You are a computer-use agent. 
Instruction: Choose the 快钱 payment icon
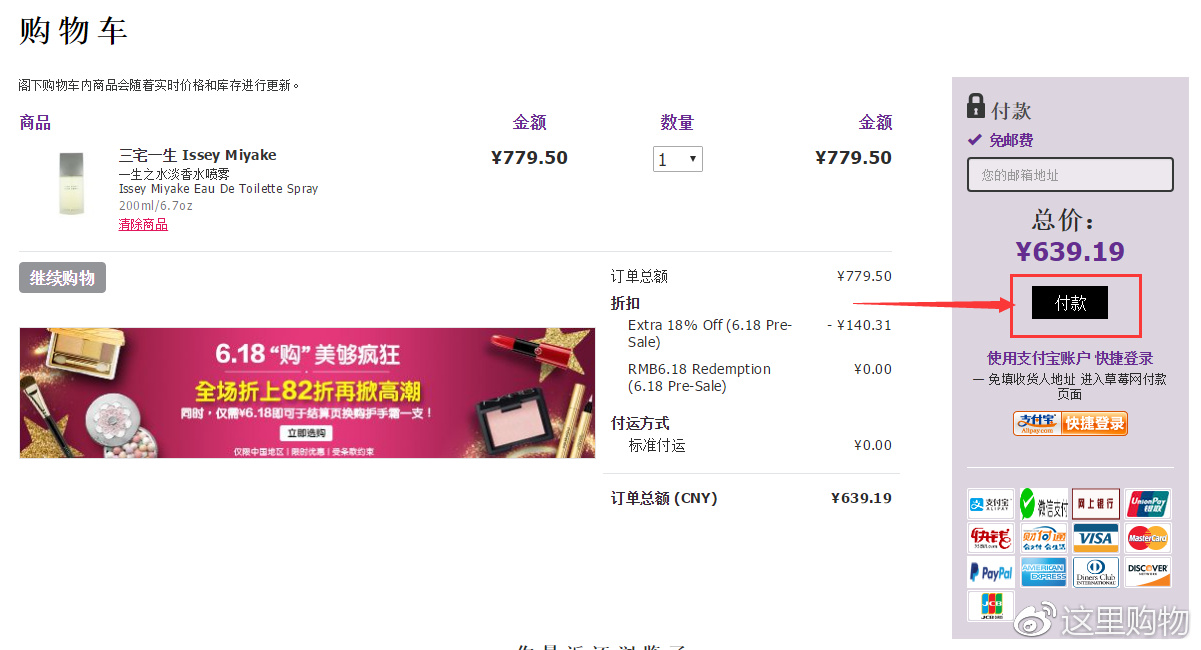click(x=991, y=538)
